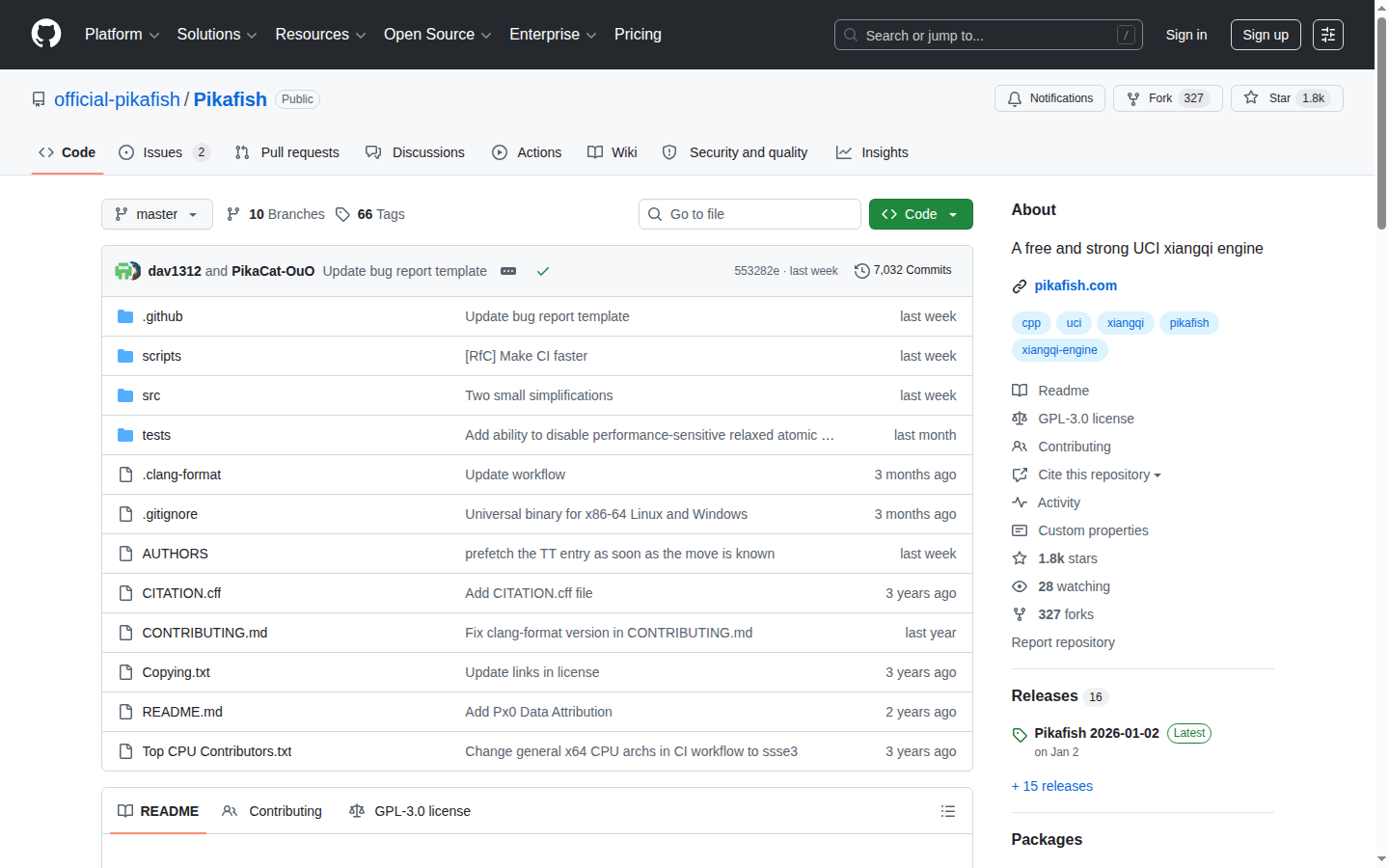The image size is (1389, 868).
Task: Open the appearance settings icon beside Sign up
Action: (x=1328, y=35)
